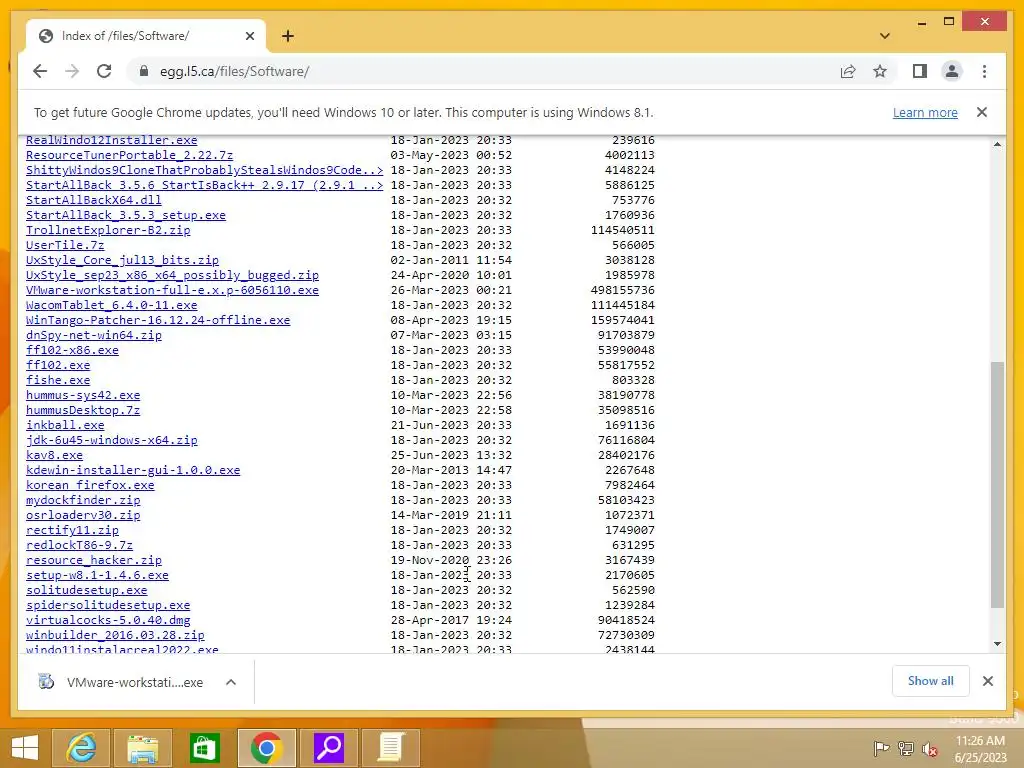Open VMware download options chevron
The height and width of the screenshot is (768, 1024).
tap(231, 682)
